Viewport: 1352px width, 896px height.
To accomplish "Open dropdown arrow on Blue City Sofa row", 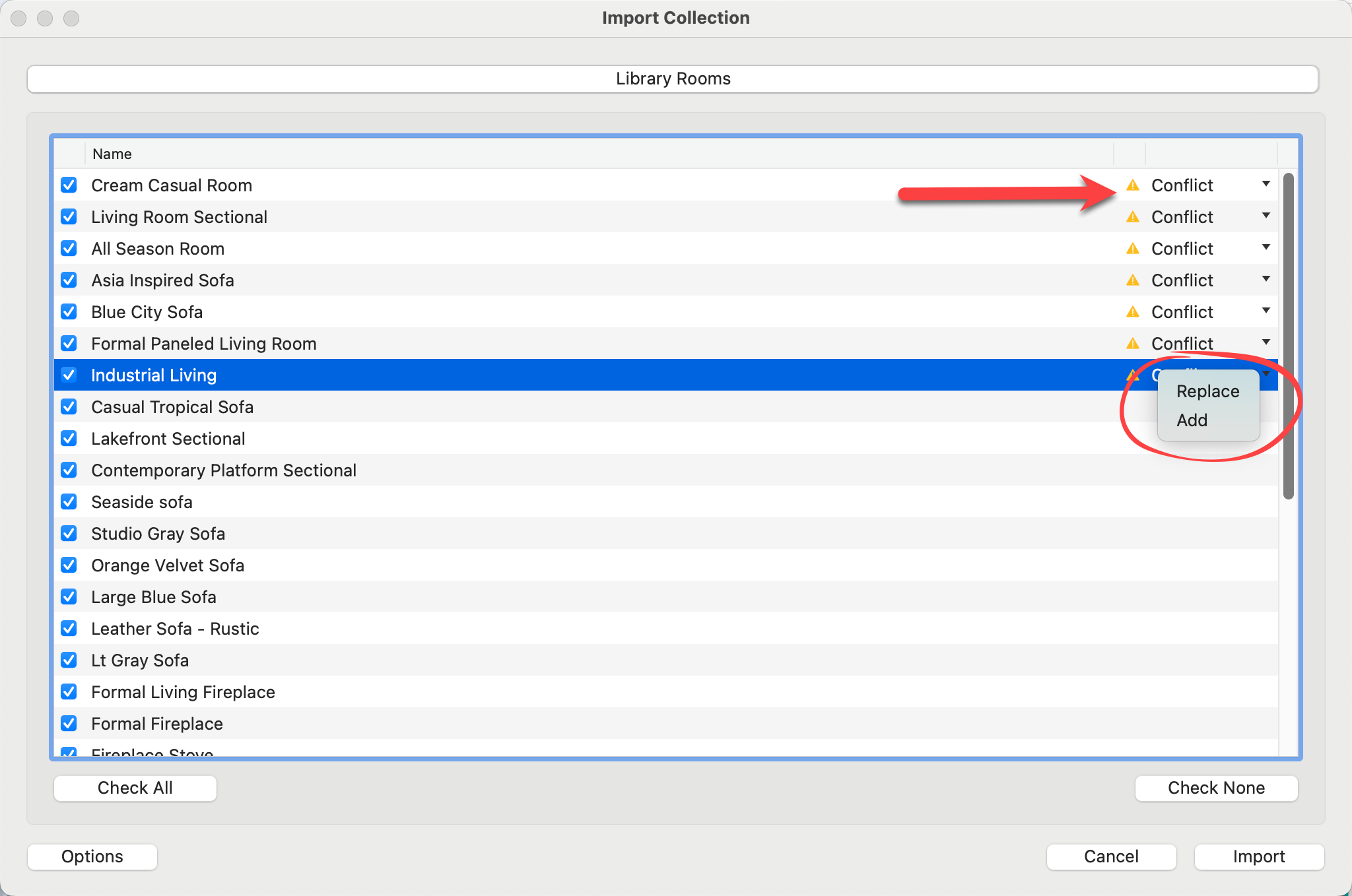I will [x=1266, y=311].
